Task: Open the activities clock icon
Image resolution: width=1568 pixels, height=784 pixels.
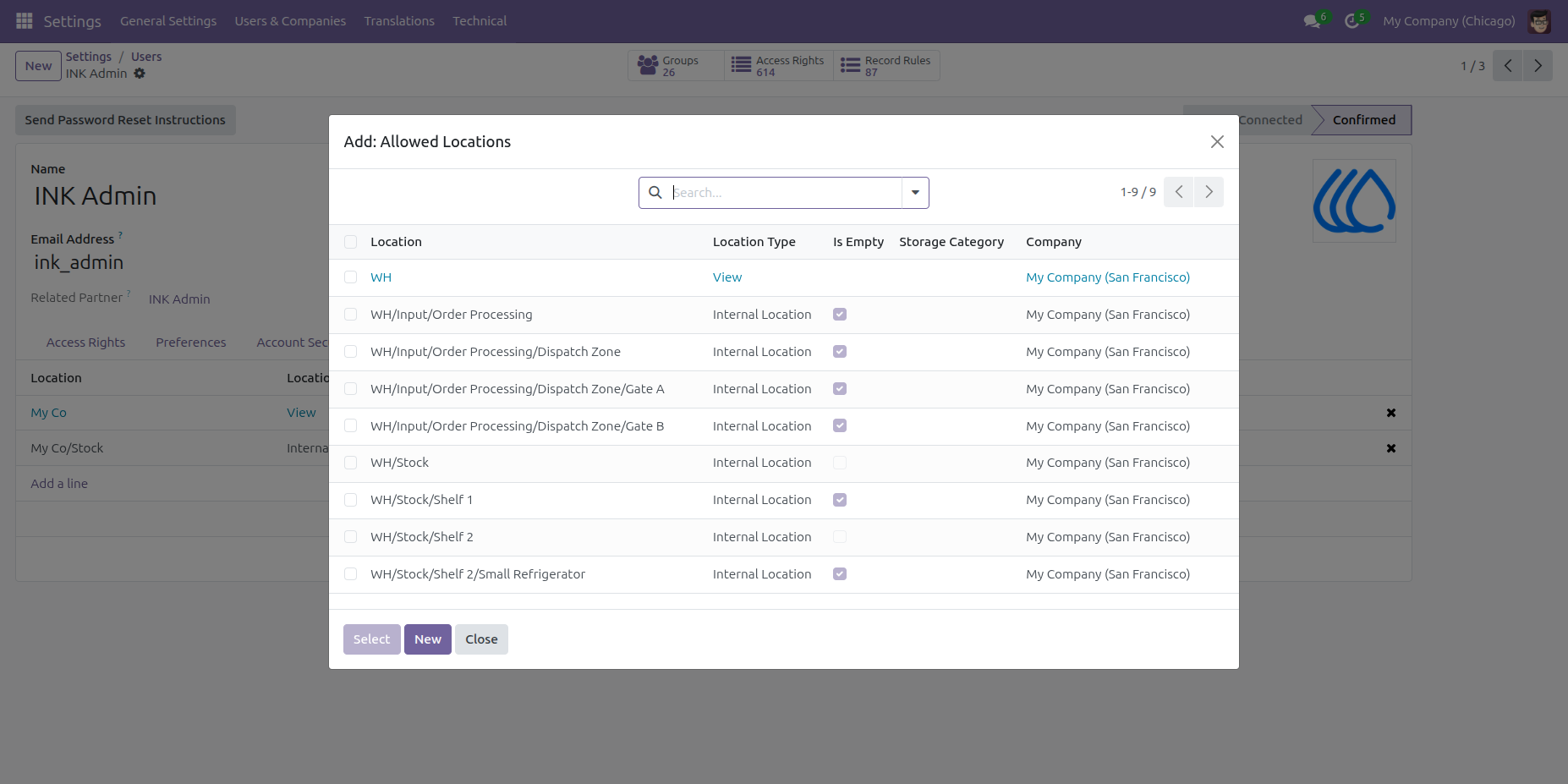Action: pos(1351,21)
